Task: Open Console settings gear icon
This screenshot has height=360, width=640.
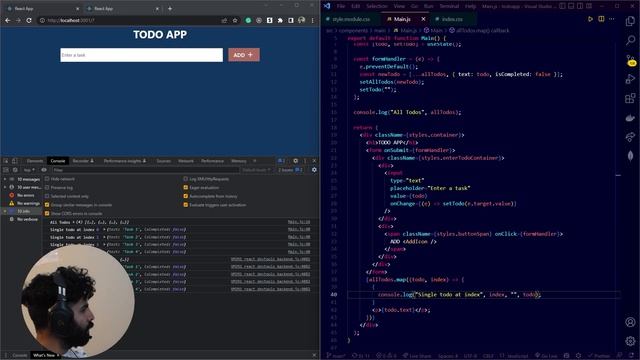Action: click(x=314, y=170)
